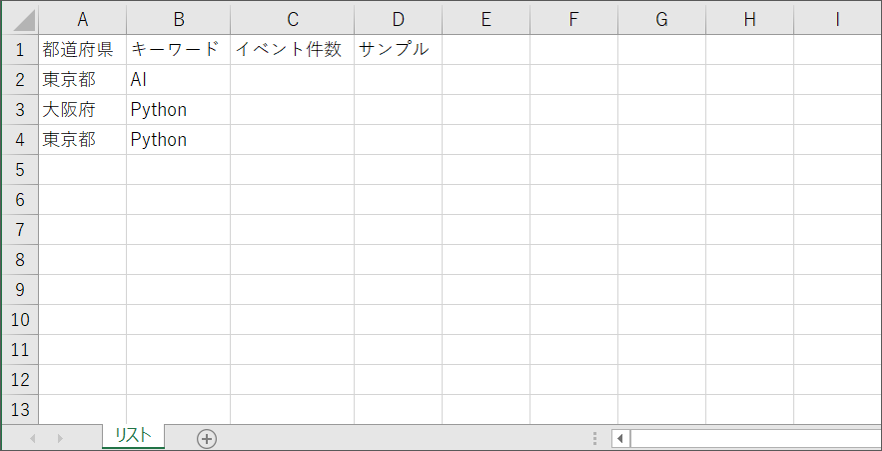Select the イベント件数 header cell
Screen dimensions: 882x451
coord(292,49)
